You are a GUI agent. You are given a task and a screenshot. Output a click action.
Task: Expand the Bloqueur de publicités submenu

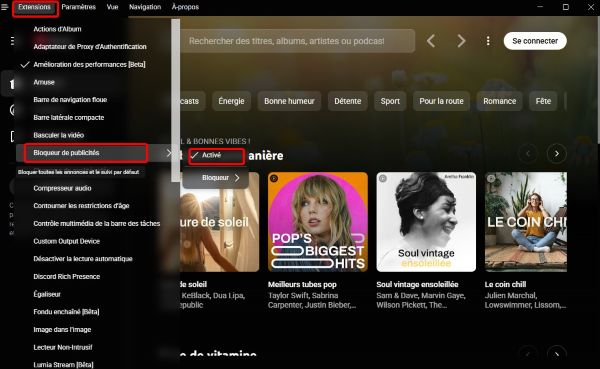[x=95, y=153]
